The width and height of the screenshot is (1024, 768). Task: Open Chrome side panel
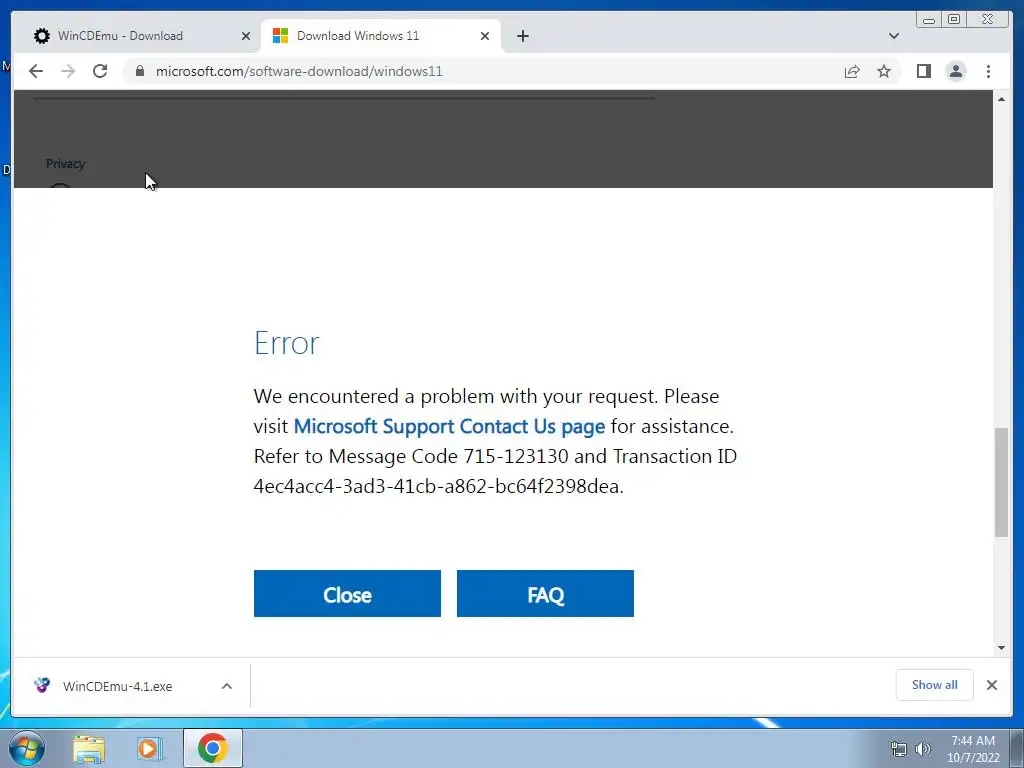(x=923, y=71)
